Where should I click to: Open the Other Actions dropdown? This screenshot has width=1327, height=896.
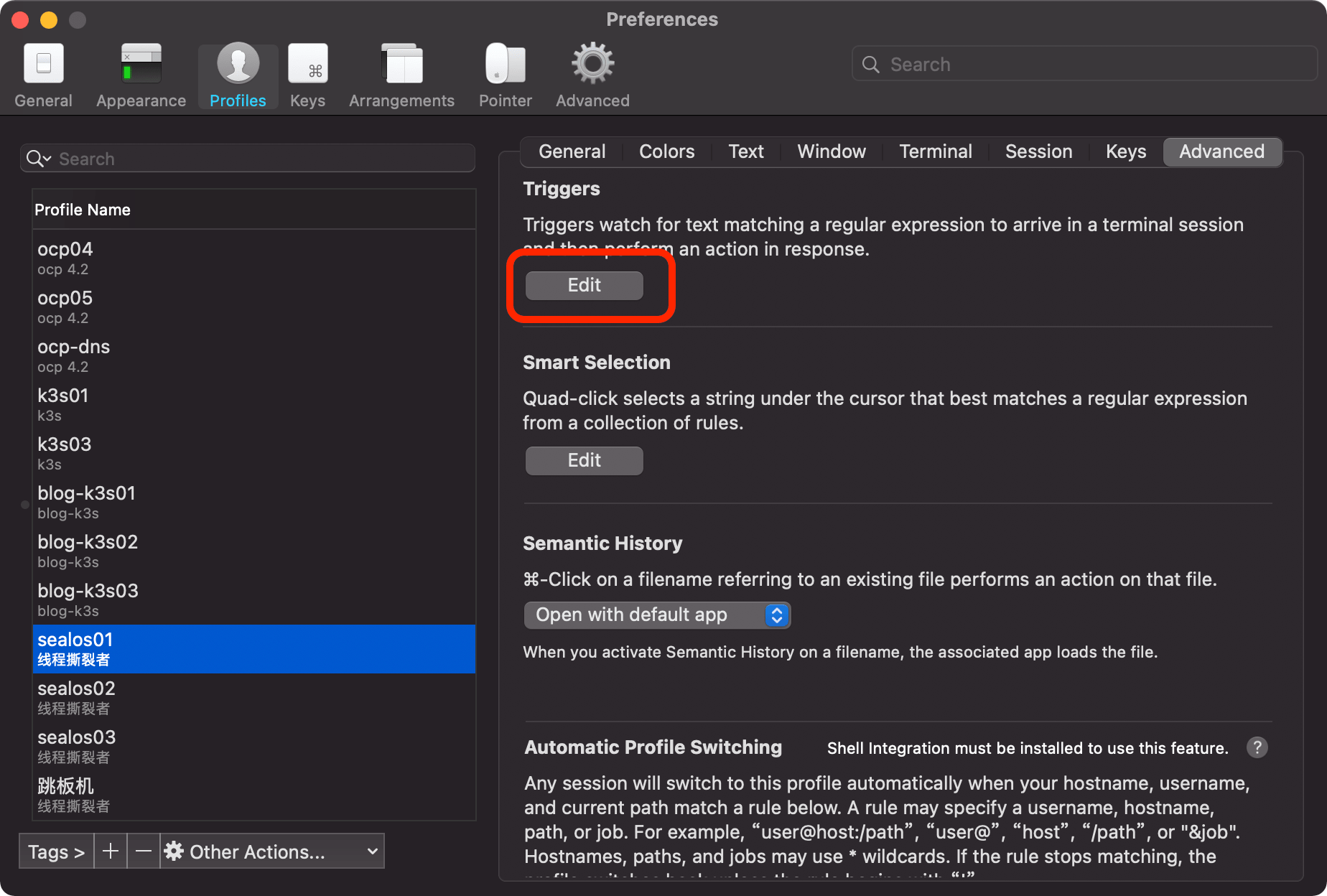272,851
